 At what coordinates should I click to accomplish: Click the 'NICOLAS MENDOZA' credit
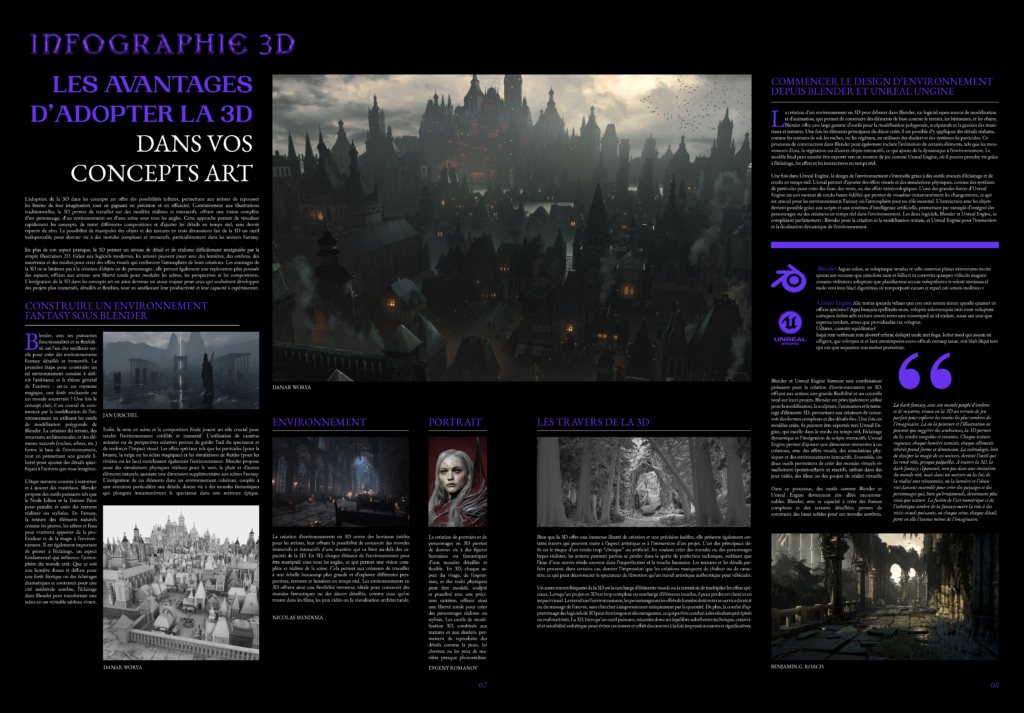[298, 617]
